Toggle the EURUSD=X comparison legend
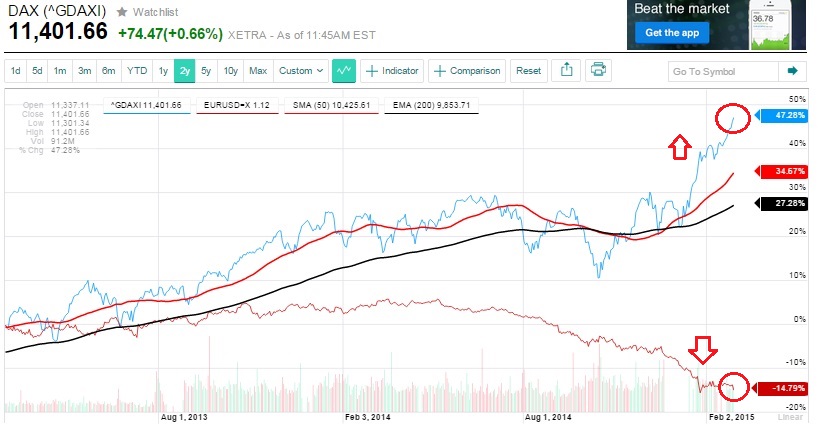Screen dimensions: 829x428 235,104
